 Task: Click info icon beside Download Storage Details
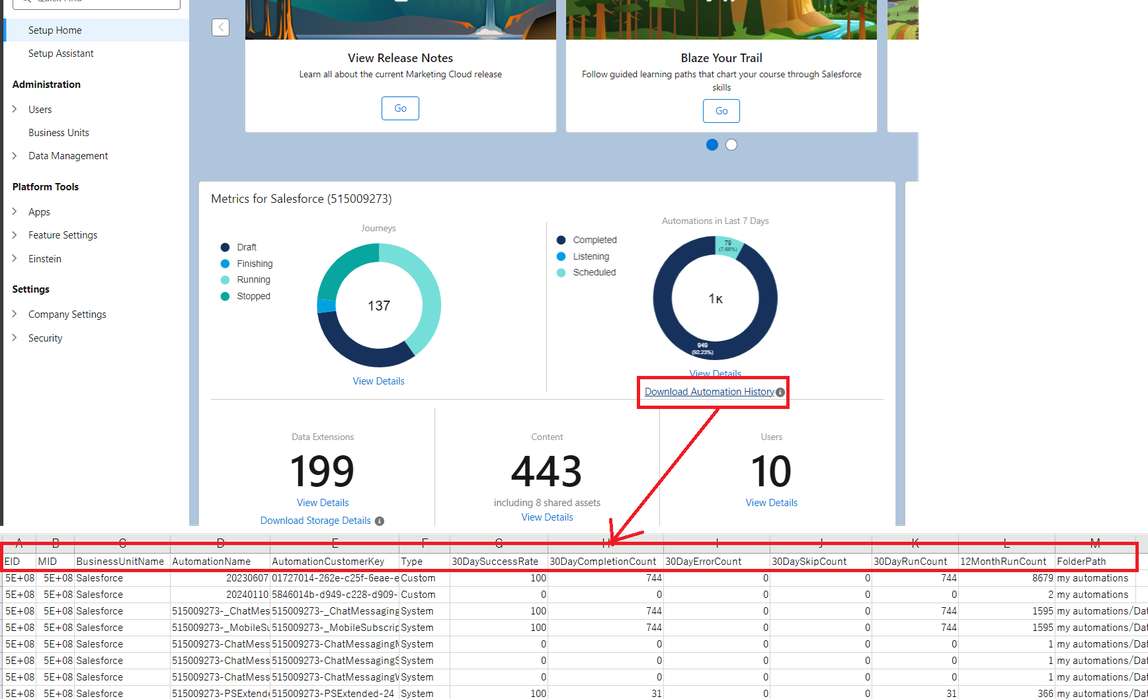click(x=379, y=521)
